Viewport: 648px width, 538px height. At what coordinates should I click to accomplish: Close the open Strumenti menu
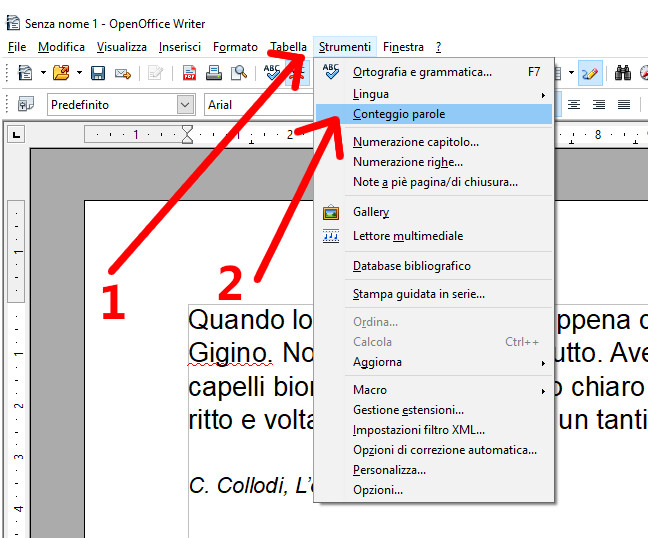coord(345,47)
